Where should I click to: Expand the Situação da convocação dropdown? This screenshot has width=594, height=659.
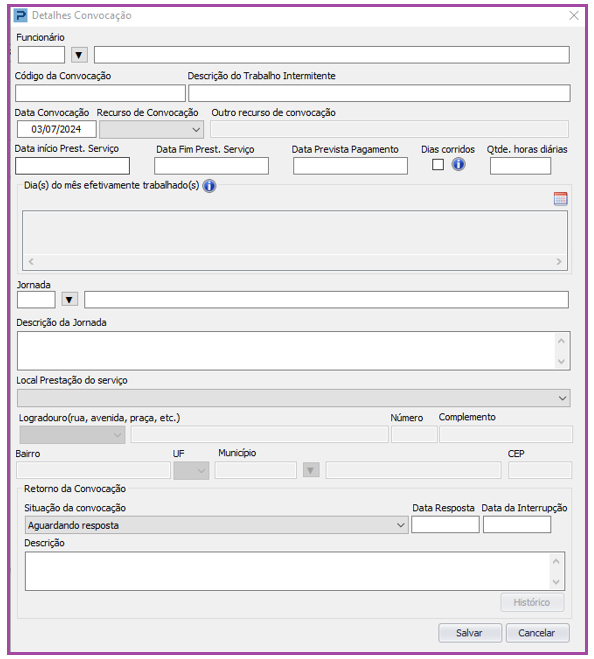click(x=216, y=525)
